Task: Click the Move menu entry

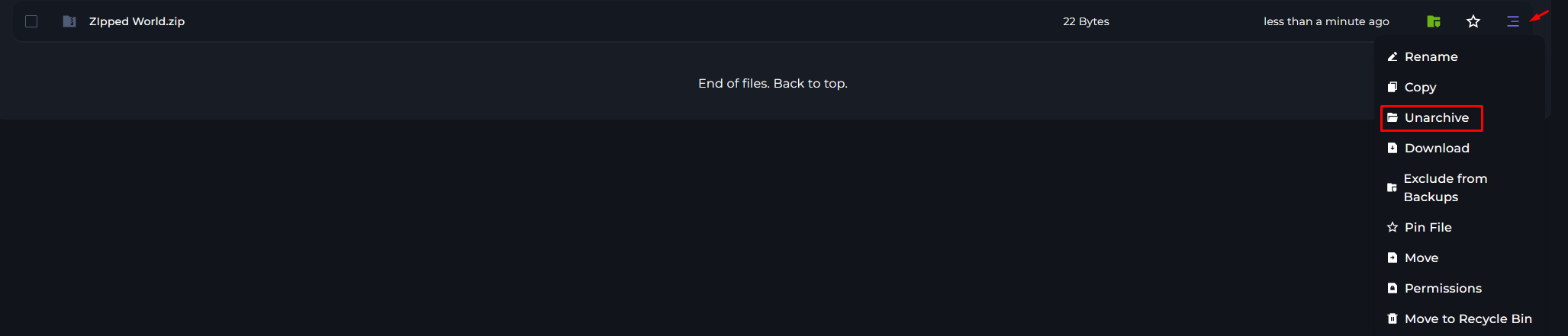Action: click(x=1421, y=258)
